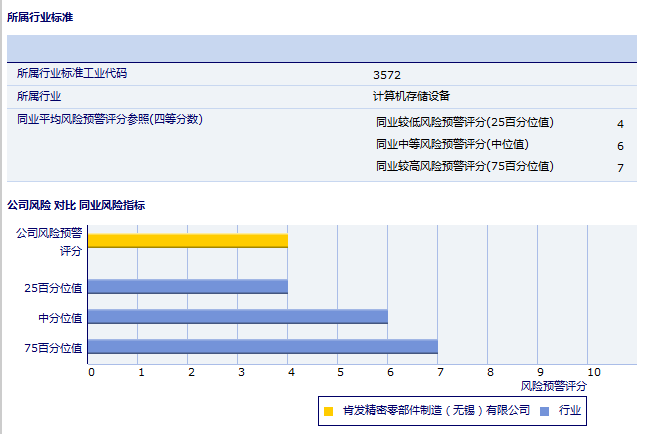
Task: Select the 行业 legend label
Action: pyautogui.click(x=569, y=411)
